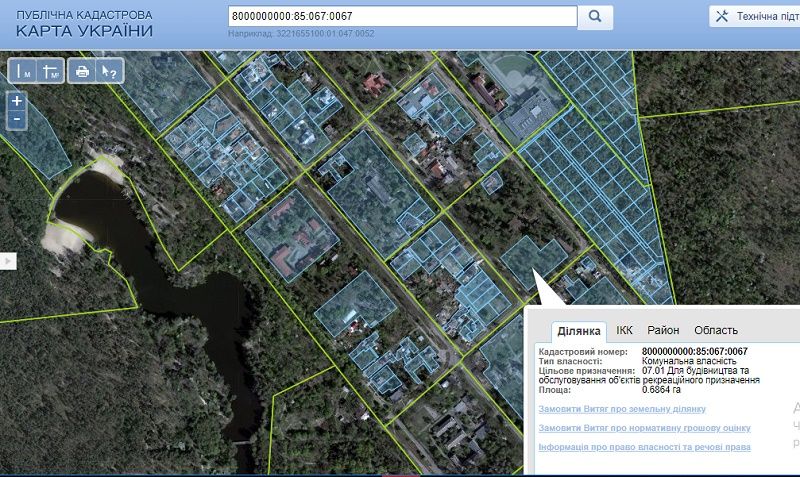Open the Область tab
The height and width of the screenshot is (477, 800).
pyautogui.click(x=716, y=330)
